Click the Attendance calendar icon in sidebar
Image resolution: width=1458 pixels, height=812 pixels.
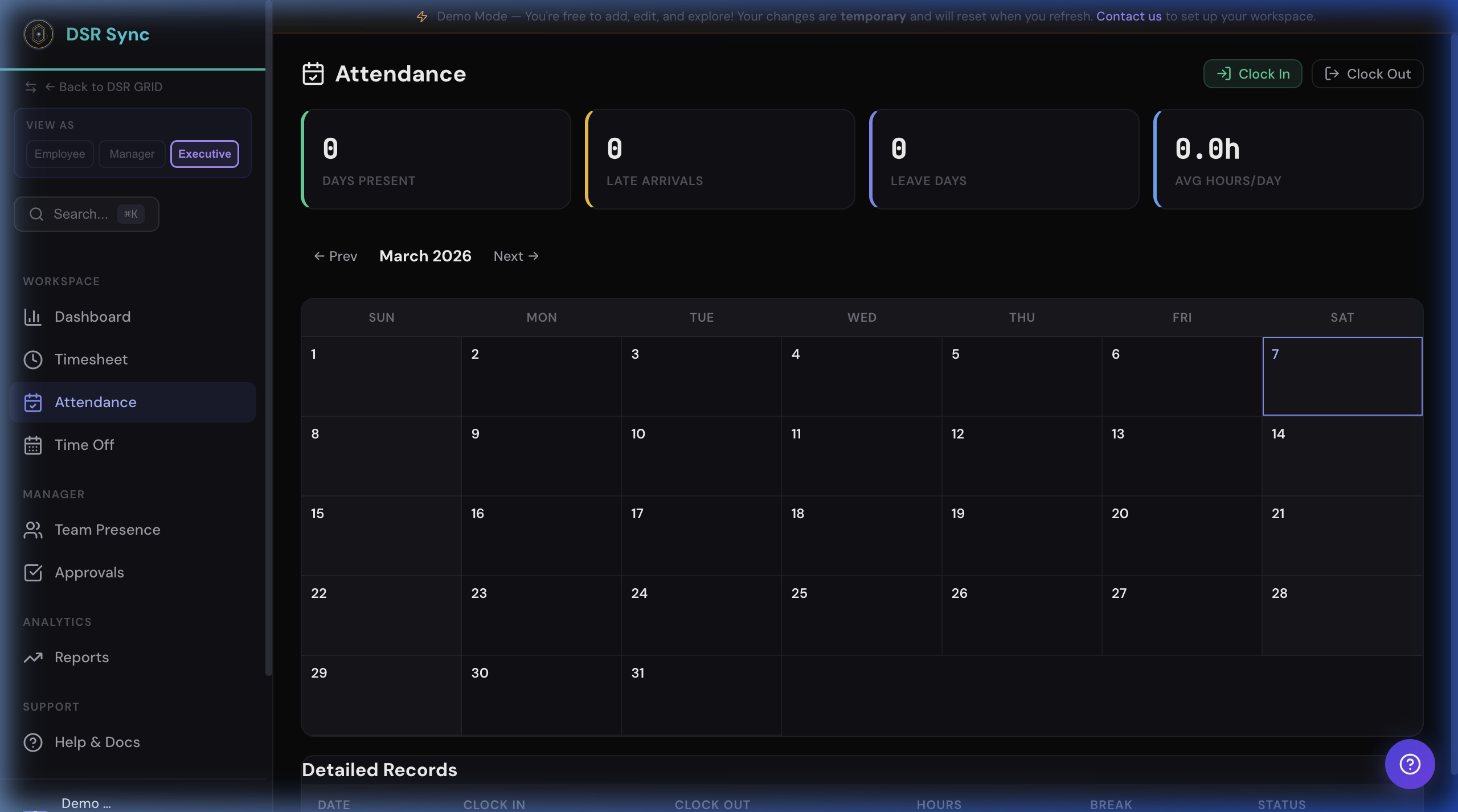point(33,402)
